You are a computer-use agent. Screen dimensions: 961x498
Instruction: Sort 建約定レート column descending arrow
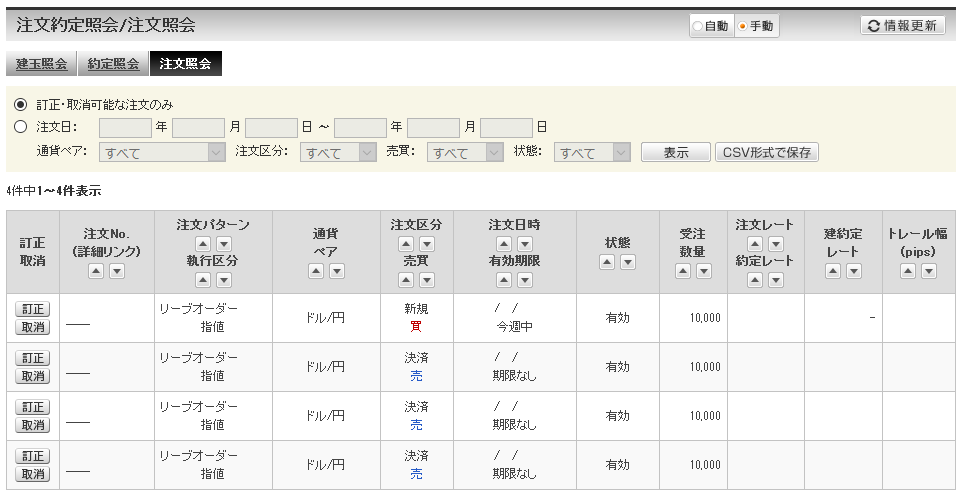(854, 271)
